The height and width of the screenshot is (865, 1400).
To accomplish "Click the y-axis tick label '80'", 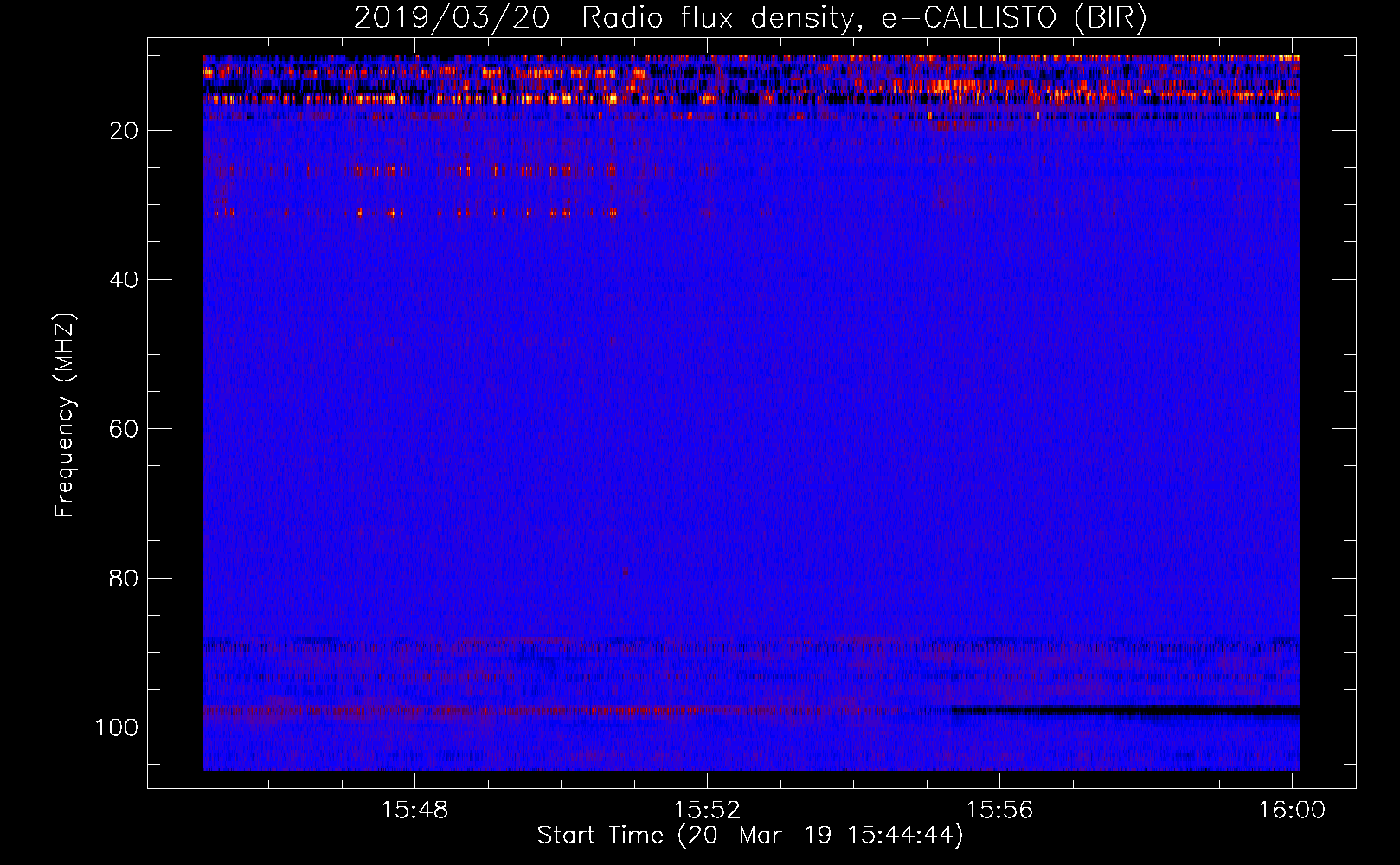I will pos(124,578).
